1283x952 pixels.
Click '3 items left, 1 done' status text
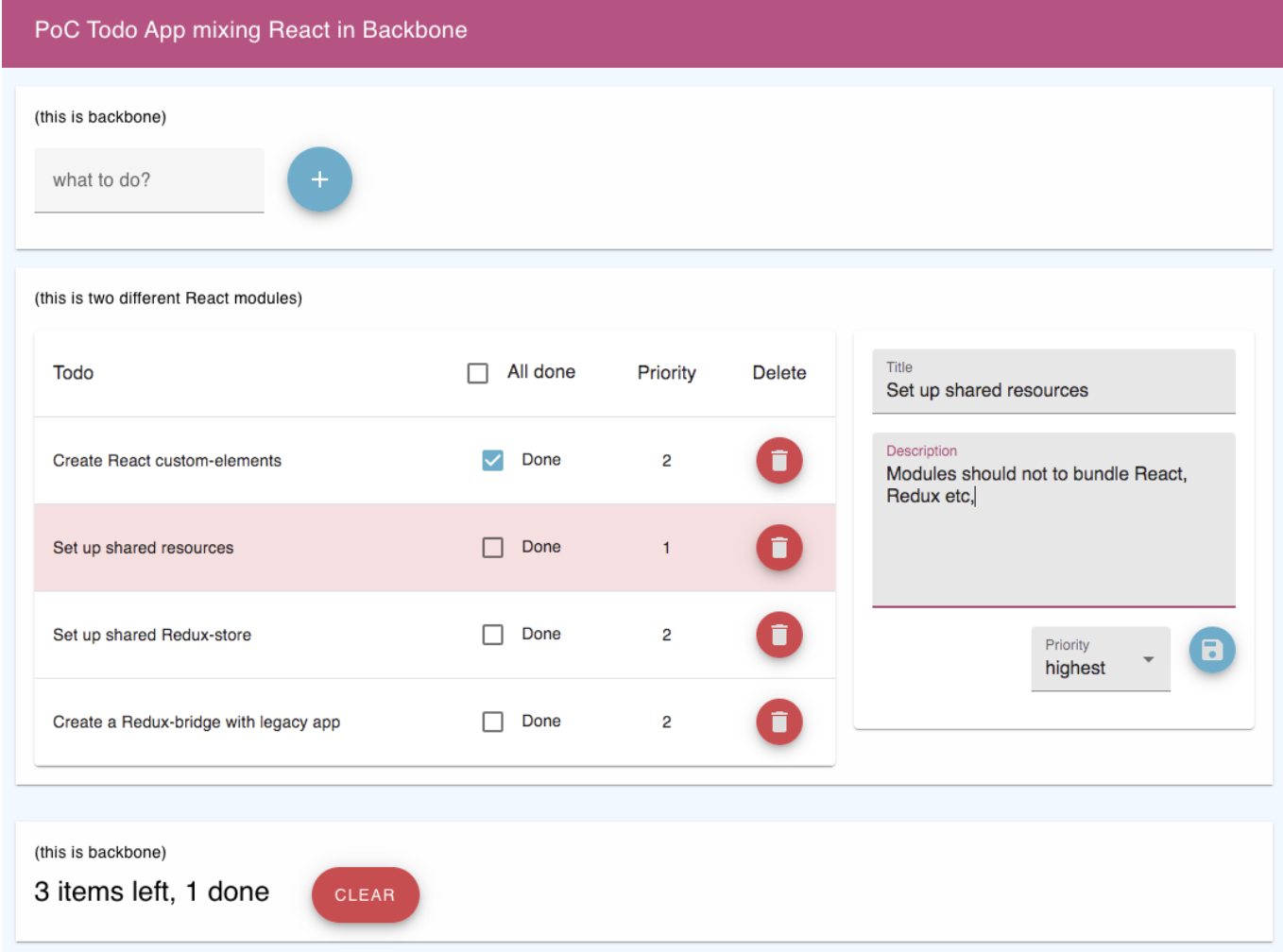coord(152,892)
